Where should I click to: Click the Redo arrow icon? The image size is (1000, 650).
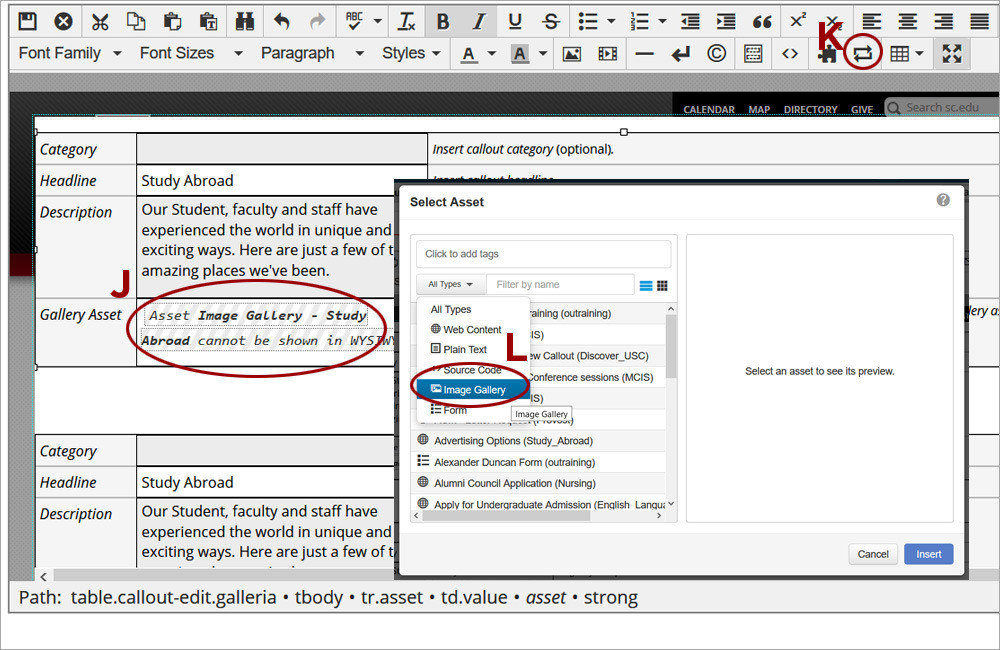coord(317,22)
